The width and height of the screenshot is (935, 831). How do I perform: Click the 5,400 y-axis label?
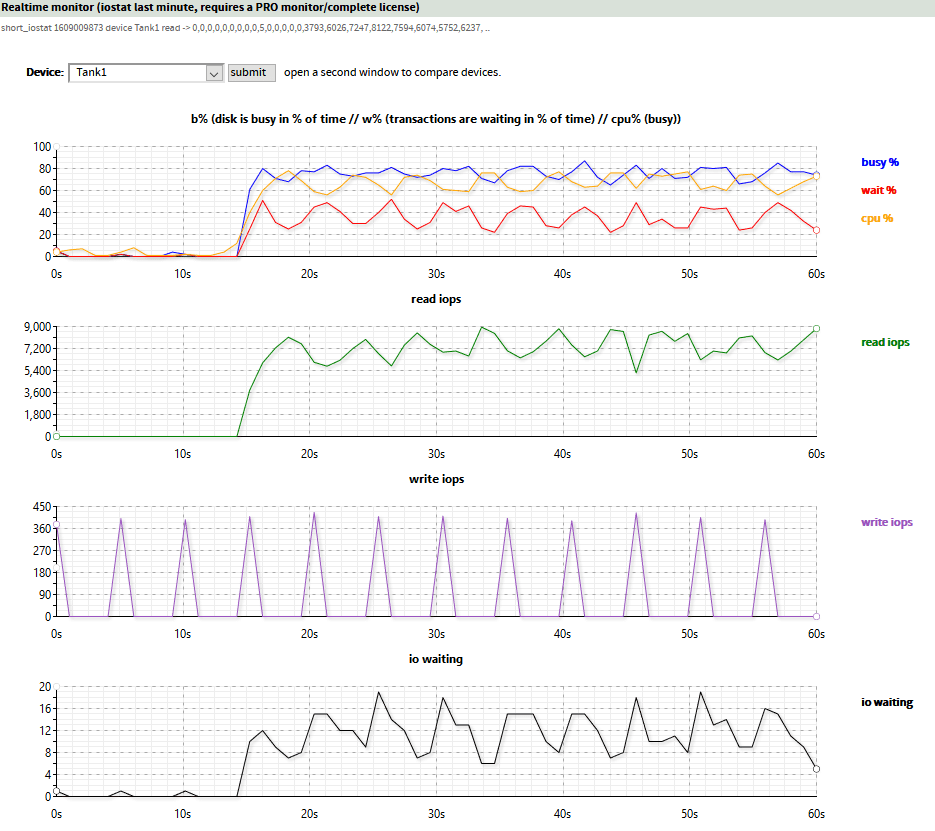pos(38,371)
